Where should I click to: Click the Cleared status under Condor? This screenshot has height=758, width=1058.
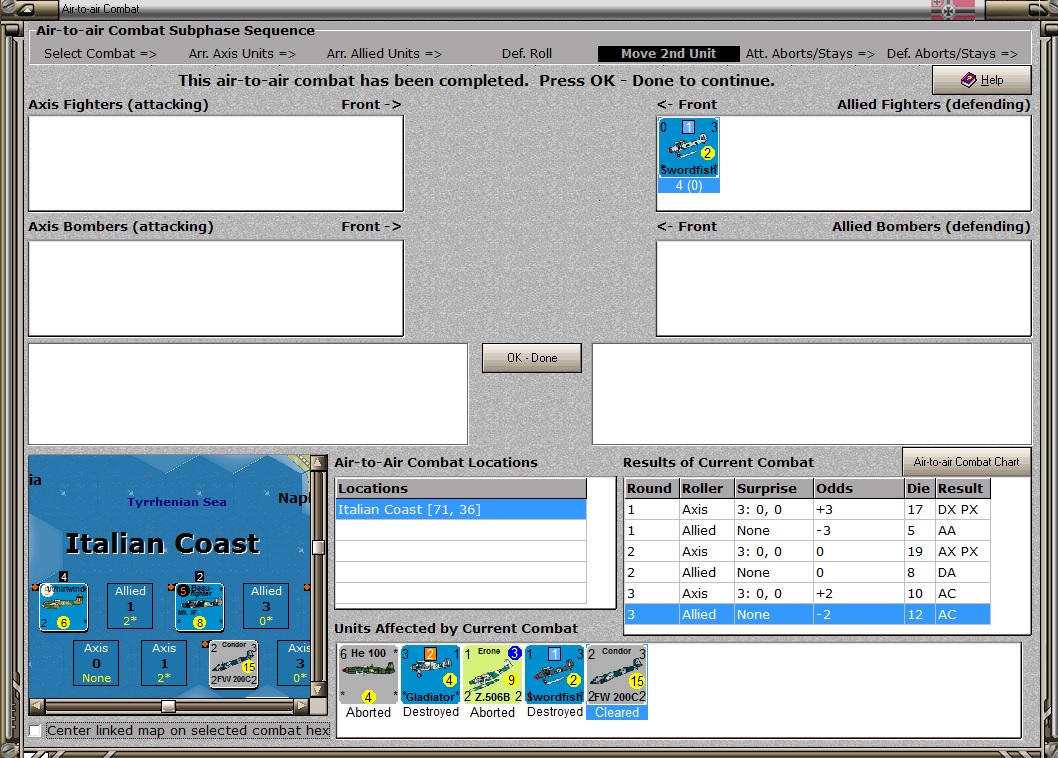click(x=617, y=713)
